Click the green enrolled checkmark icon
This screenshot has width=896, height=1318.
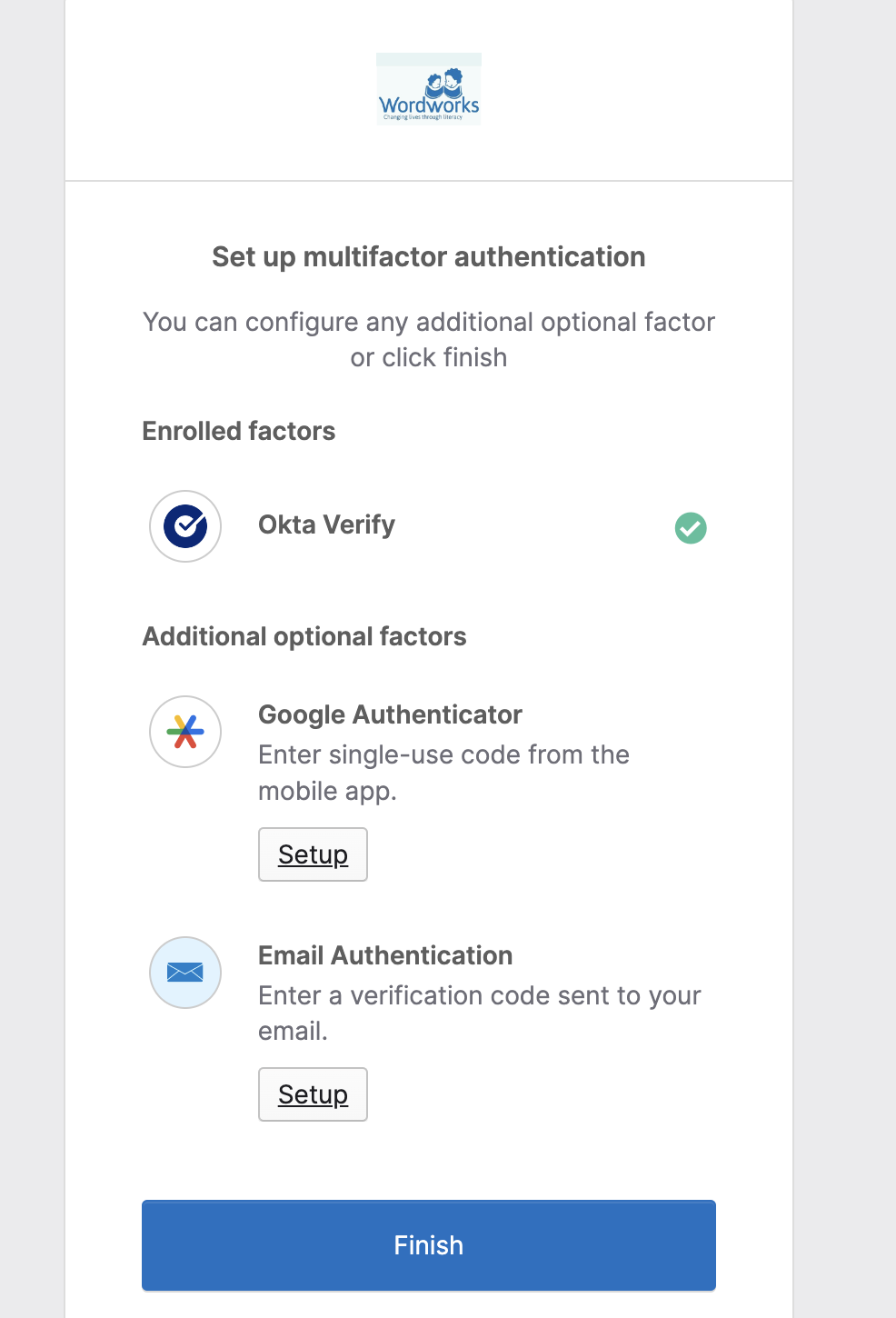coord(691,527)
